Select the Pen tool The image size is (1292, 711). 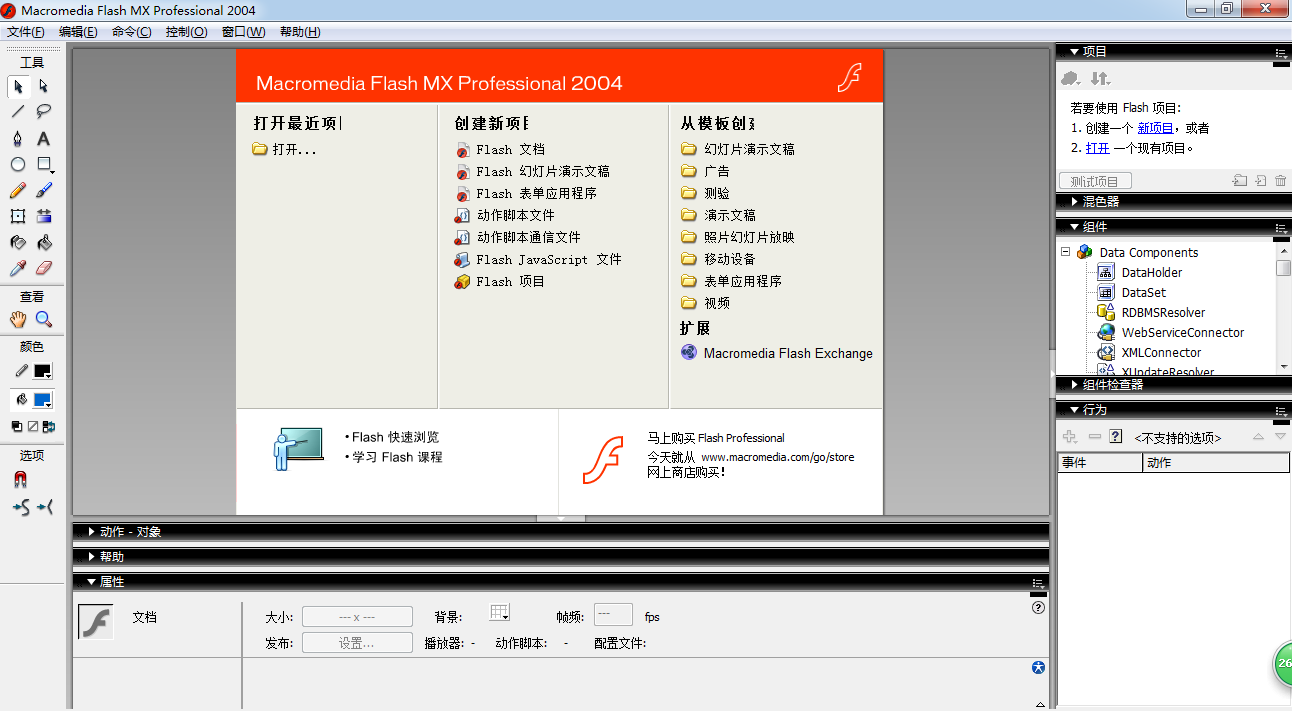(x=18, y=138)
